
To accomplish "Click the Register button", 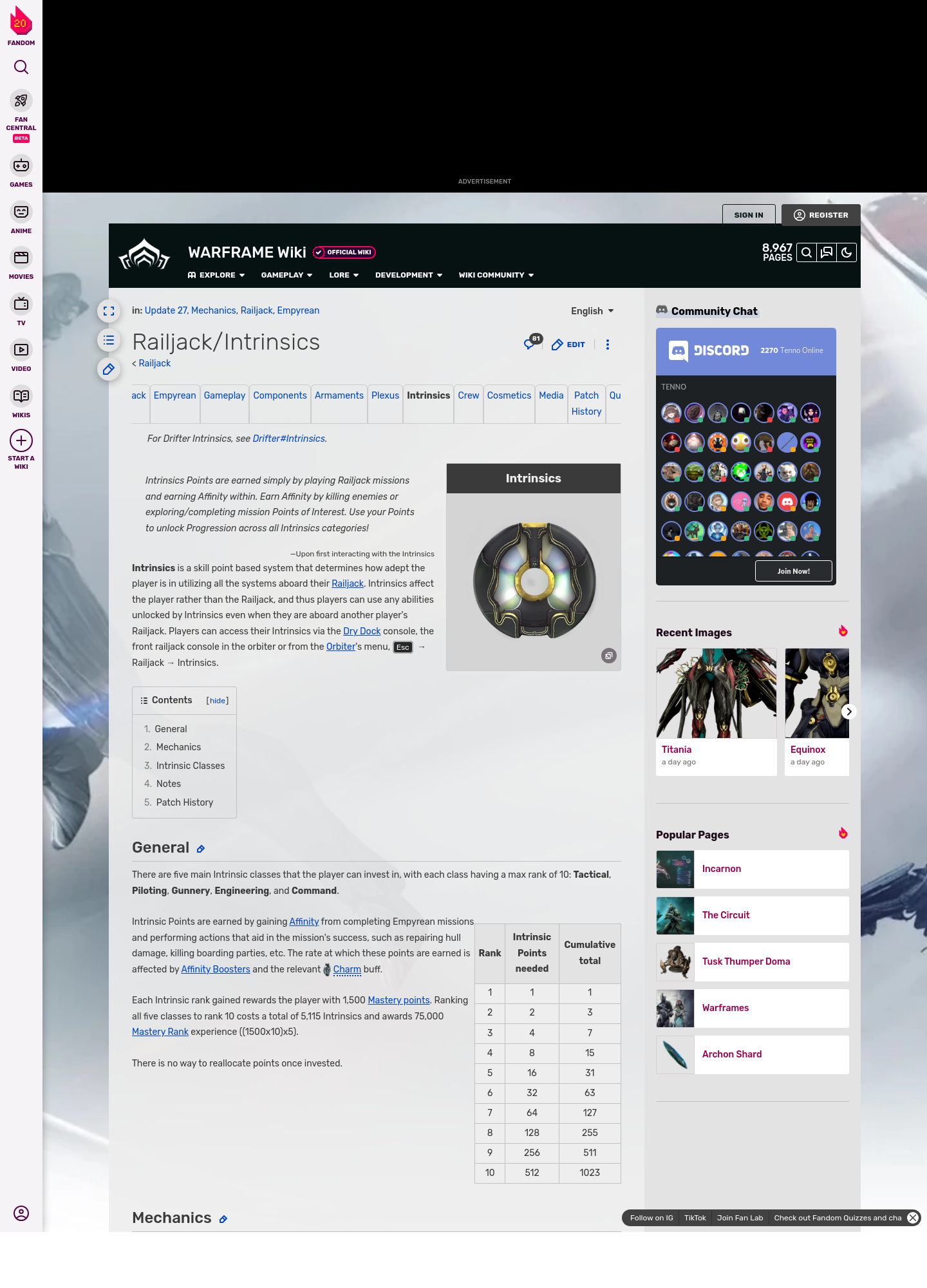I will pos(821,215).
